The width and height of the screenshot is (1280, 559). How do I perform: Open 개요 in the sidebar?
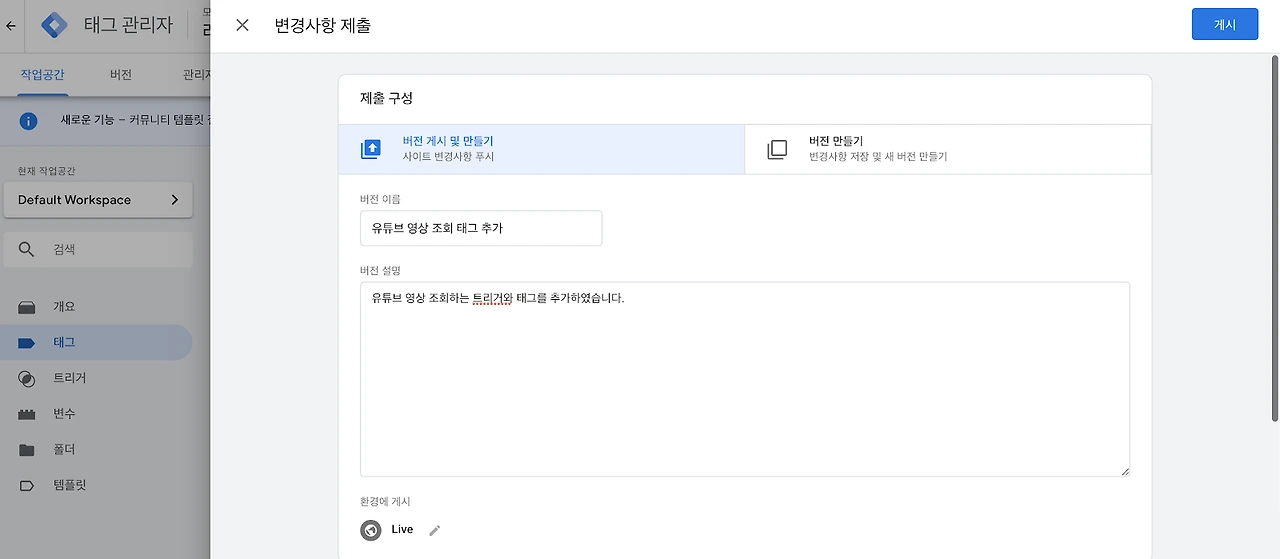tap(64, 307)
